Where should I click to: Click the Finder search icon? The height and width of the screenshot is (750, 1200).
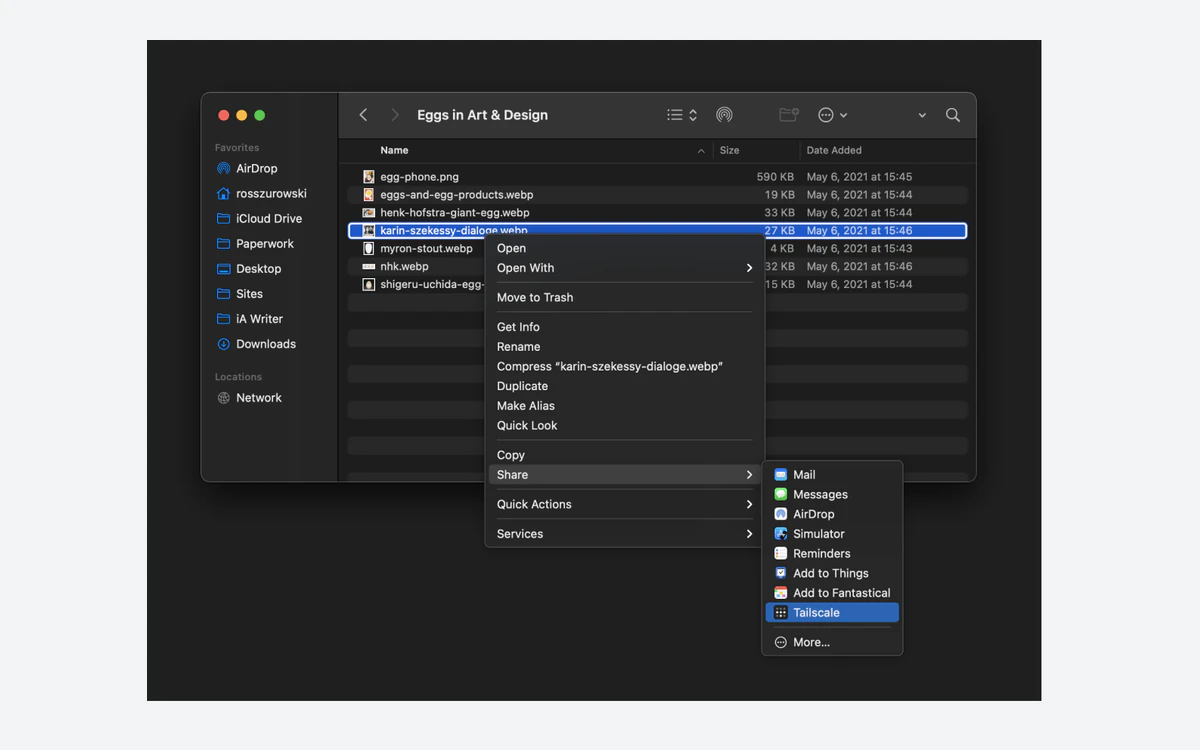953,115
